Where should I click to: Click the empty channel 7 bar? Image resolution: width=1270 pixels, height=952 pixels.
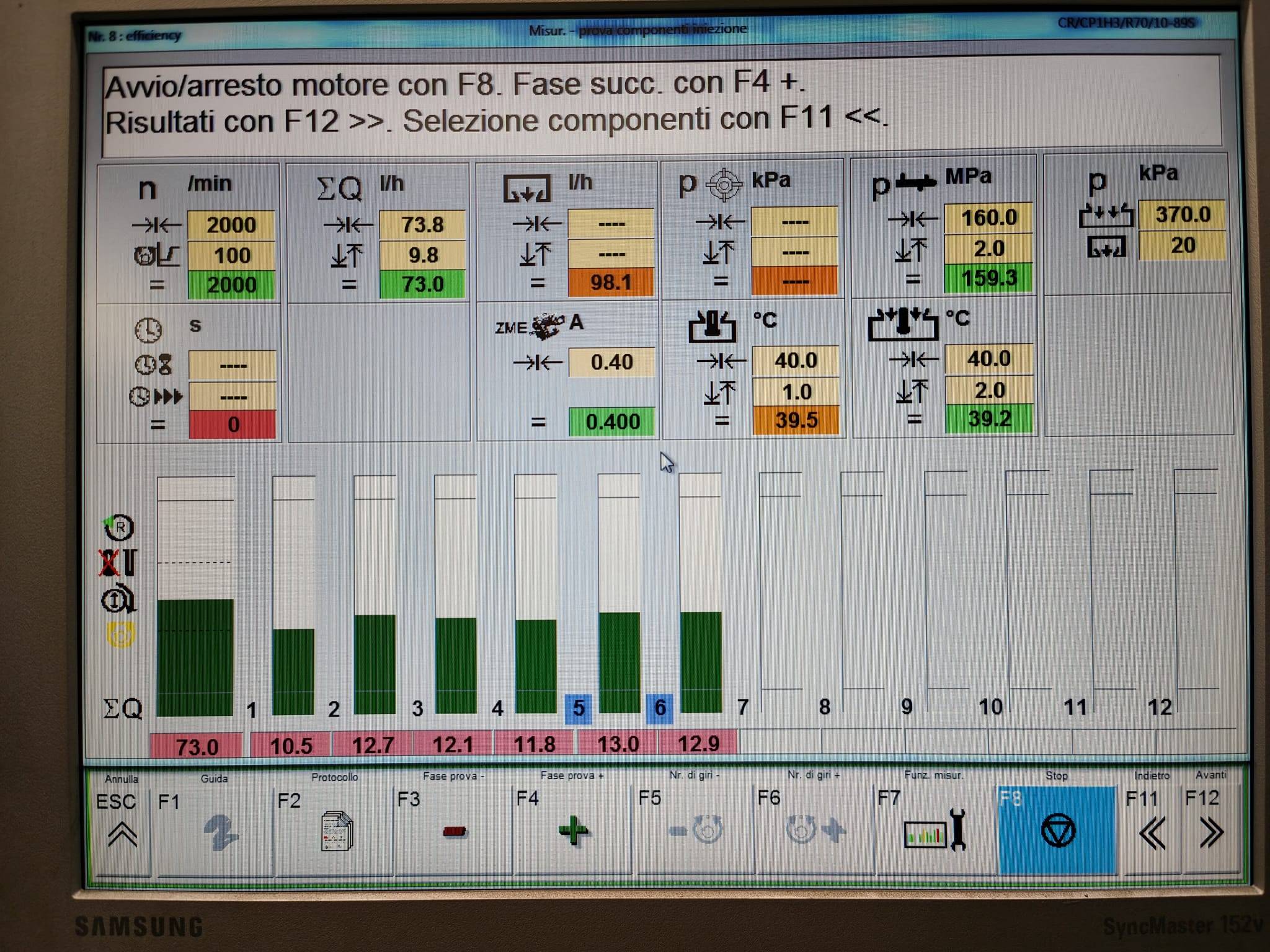pyautogui.click(x=781, y=592)
